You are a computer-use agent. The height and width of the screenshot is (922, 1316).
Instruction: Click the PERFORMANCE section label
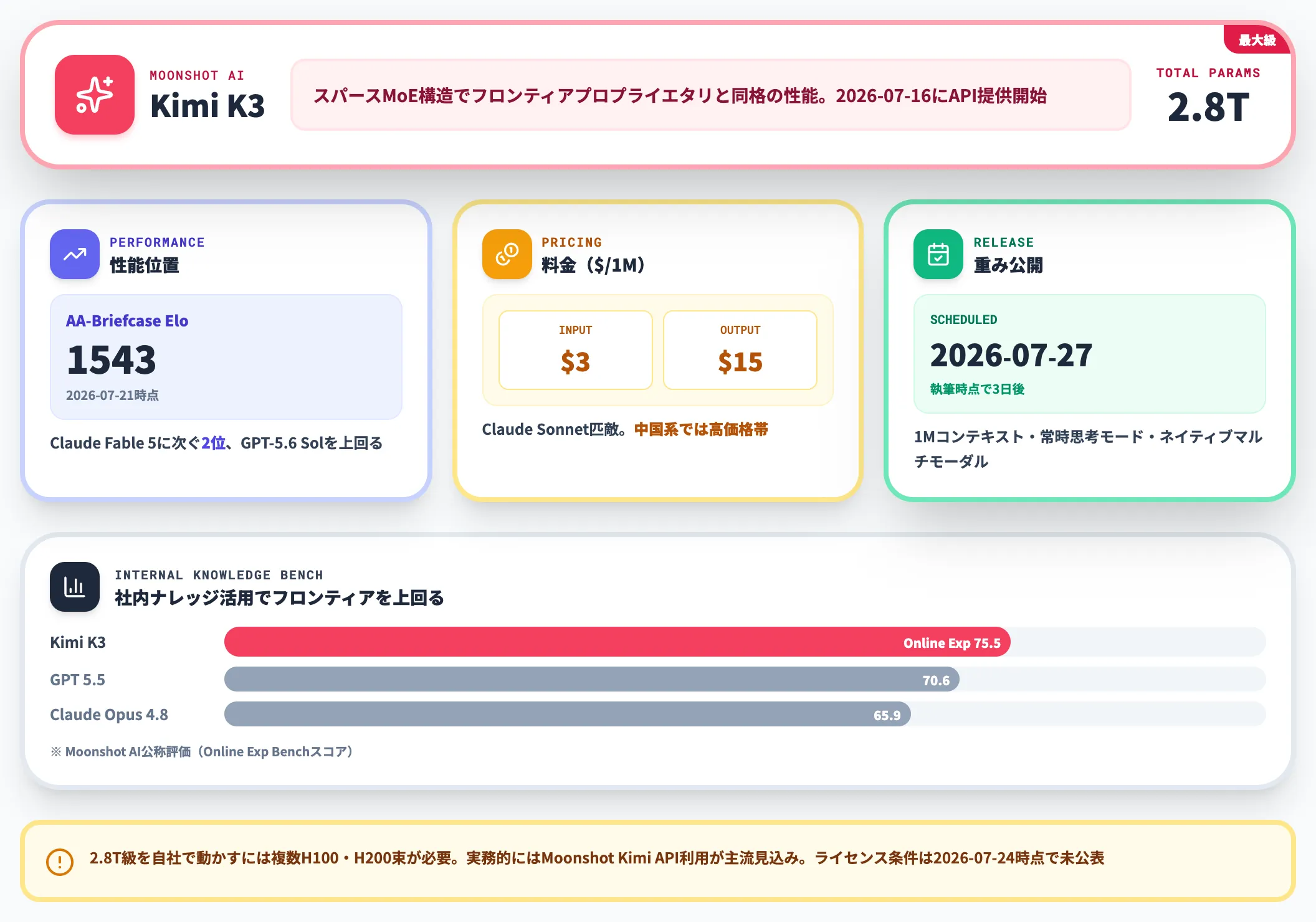click(x=157, y=242)
